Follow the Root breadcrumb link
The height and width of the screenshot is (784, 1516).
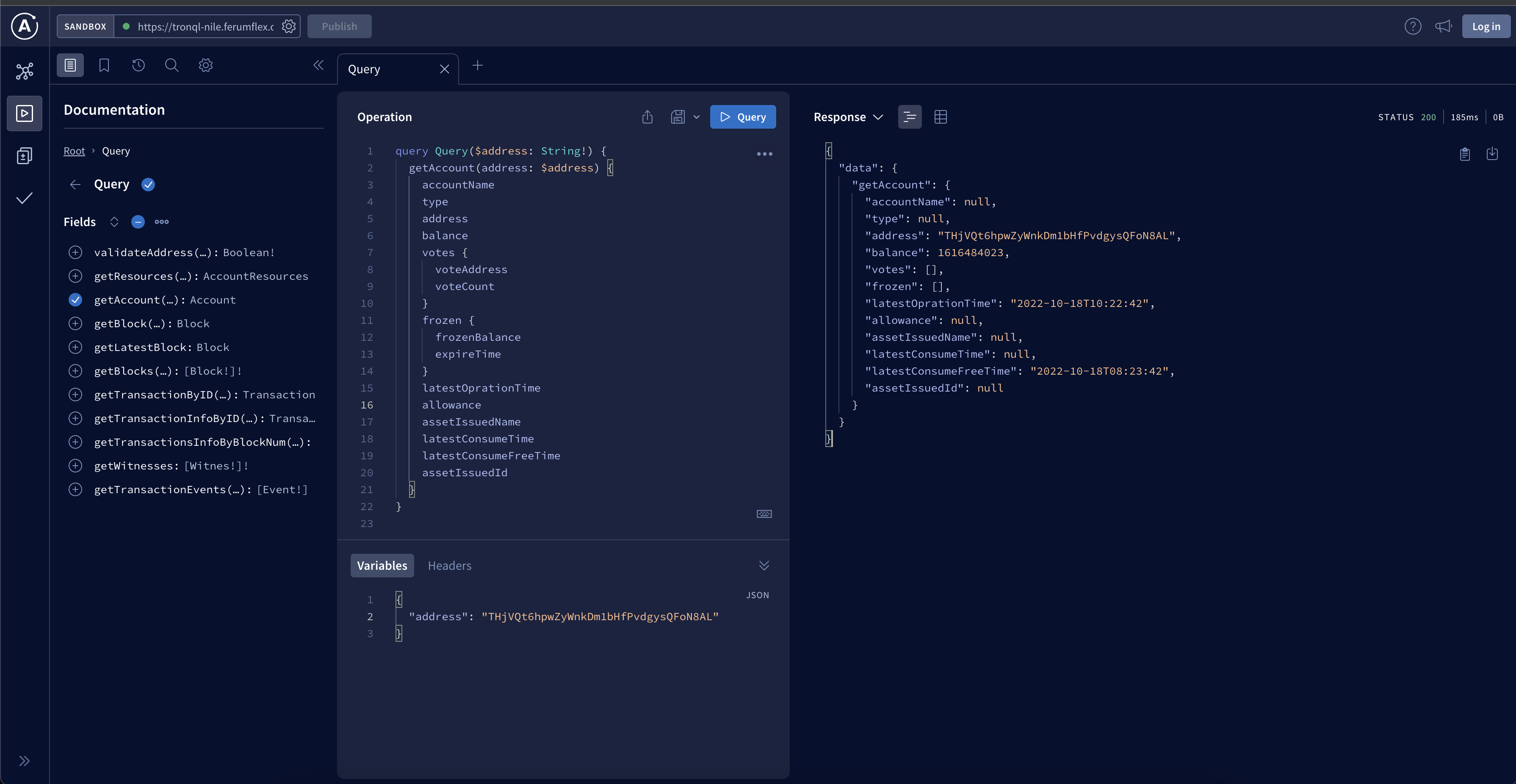click(x=74, y=151)
